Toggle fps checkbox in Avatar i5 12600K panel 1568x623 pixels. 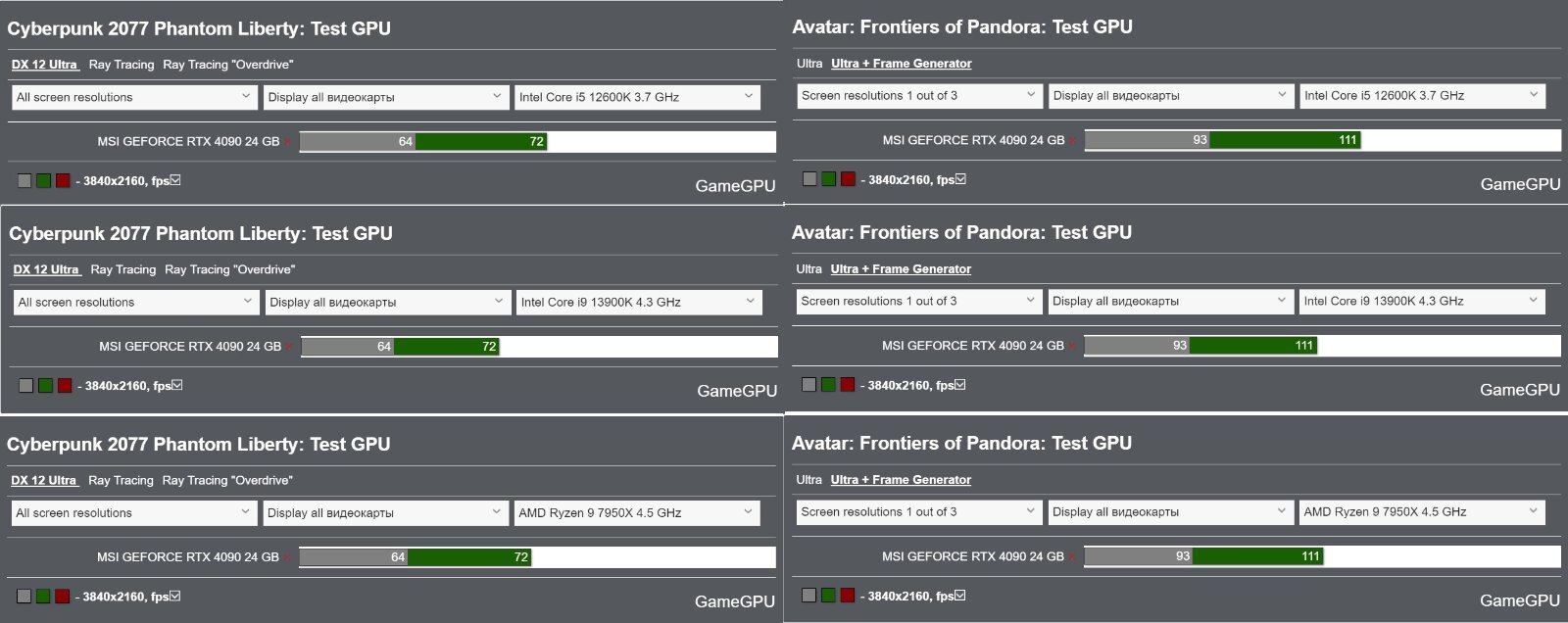coord(960,179)
